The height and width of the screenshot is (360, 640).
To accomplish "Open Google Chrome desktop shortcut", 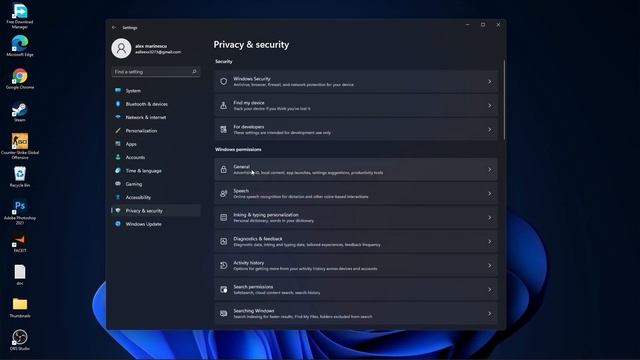I will point(20,79).
